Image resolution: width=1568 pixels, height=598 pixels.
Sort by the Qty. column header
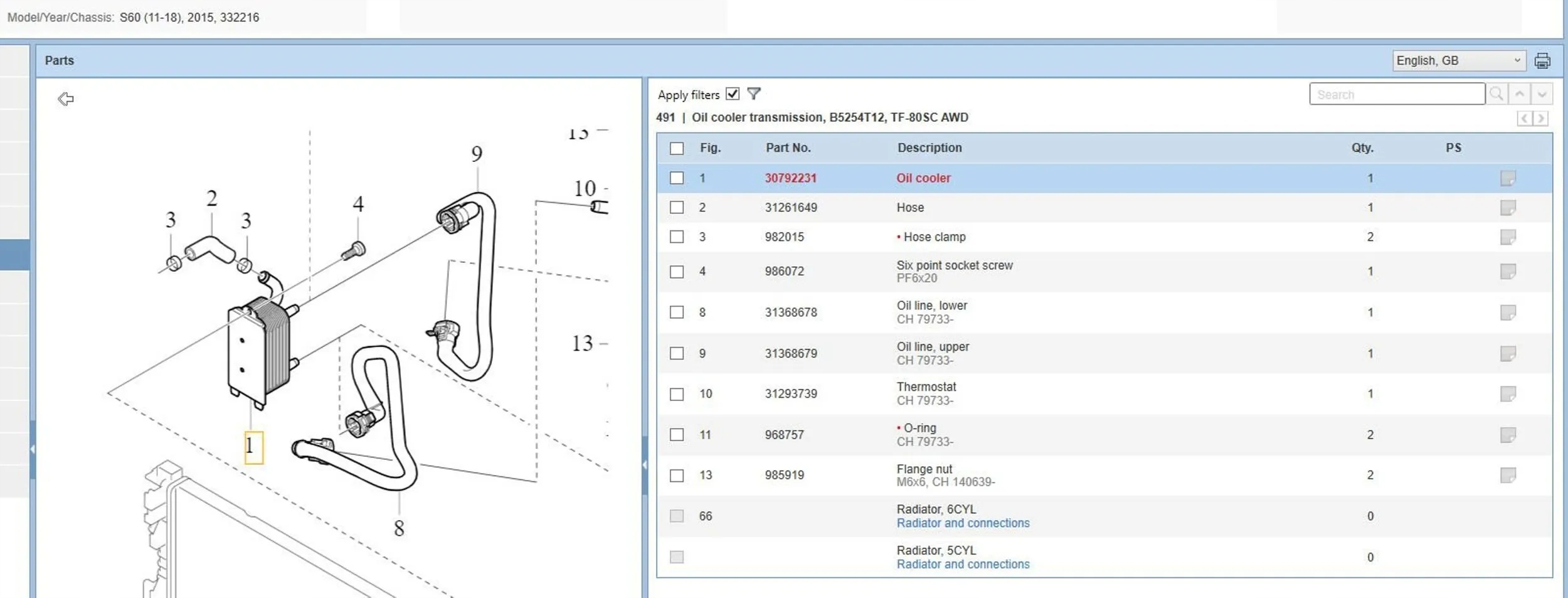[x=1362, y=148]
